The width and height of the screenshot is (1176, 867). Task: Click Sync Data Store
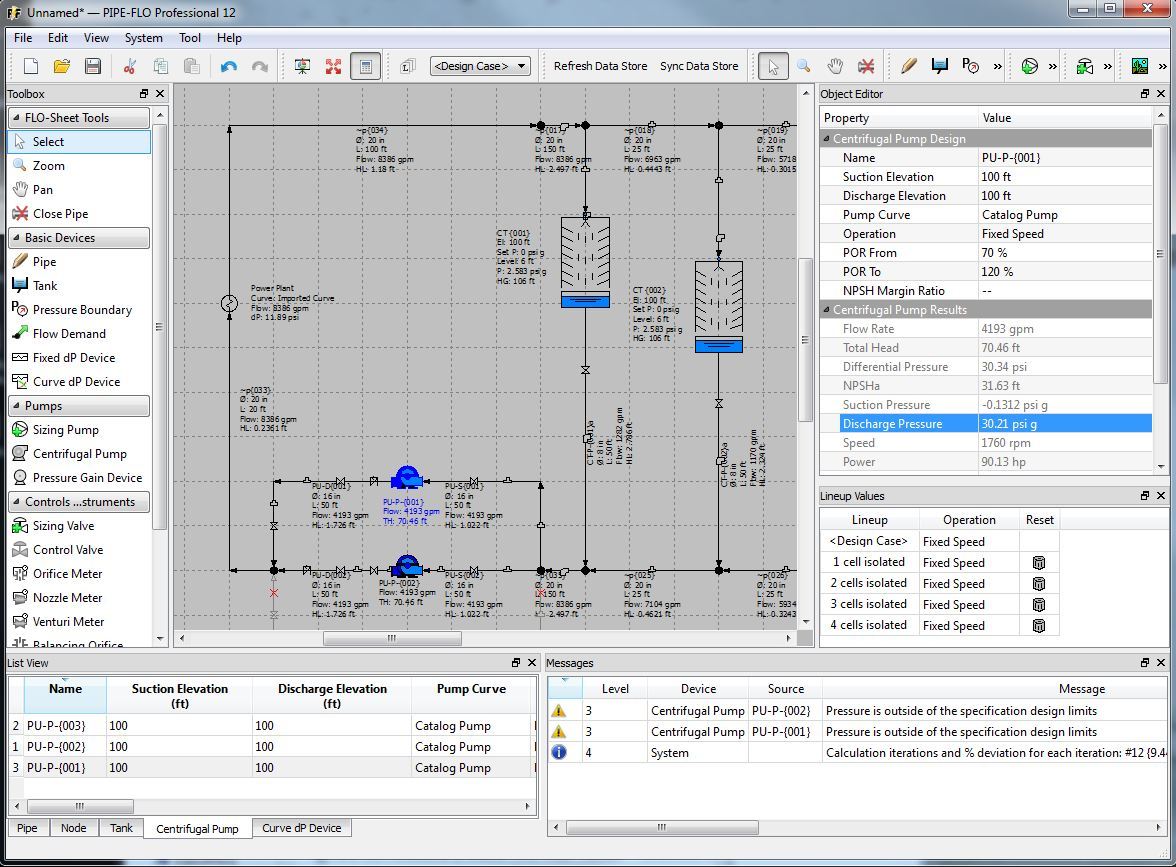[698, 66]
